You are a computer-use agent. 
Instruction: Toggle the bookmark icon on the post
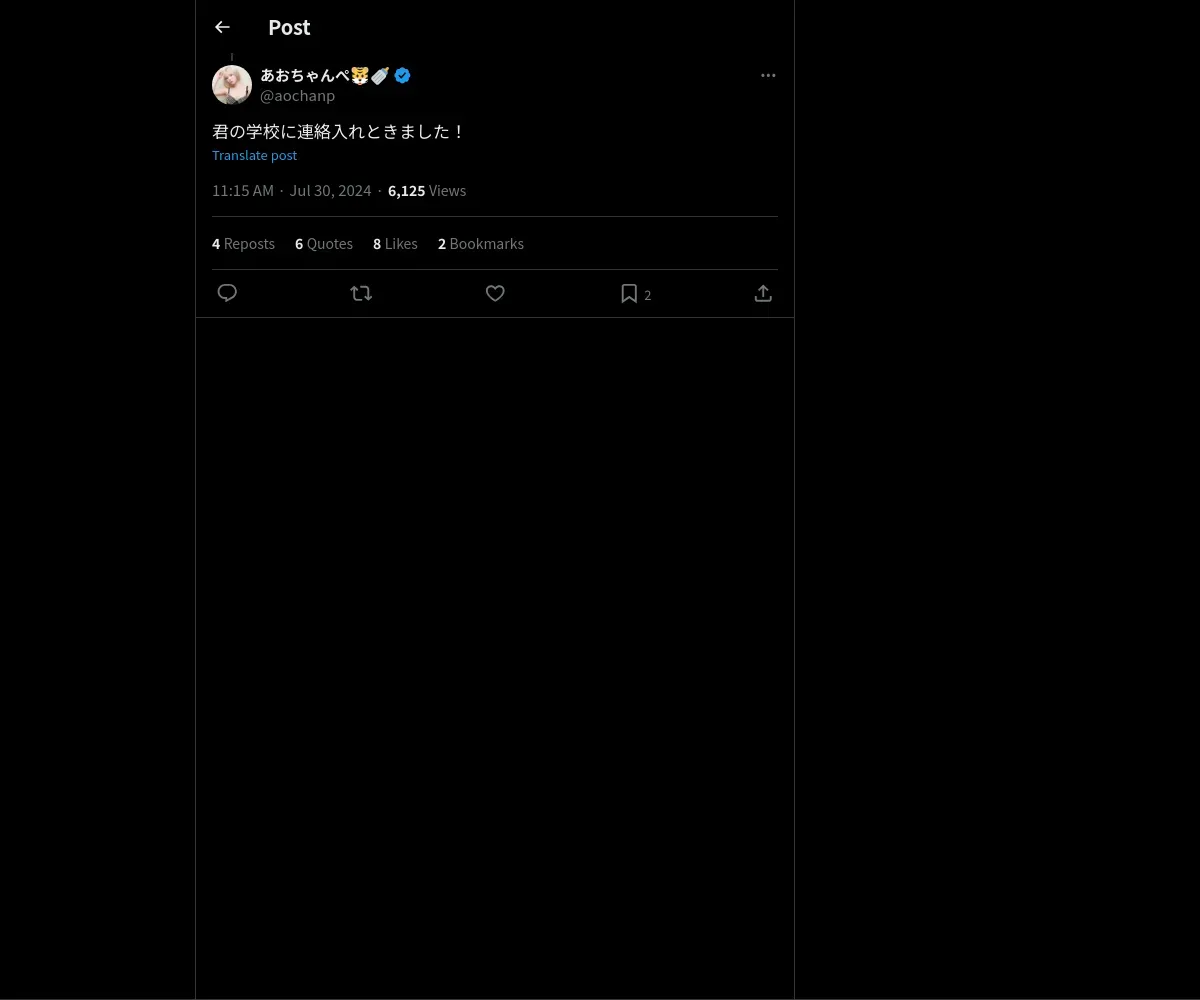(629, 293)
